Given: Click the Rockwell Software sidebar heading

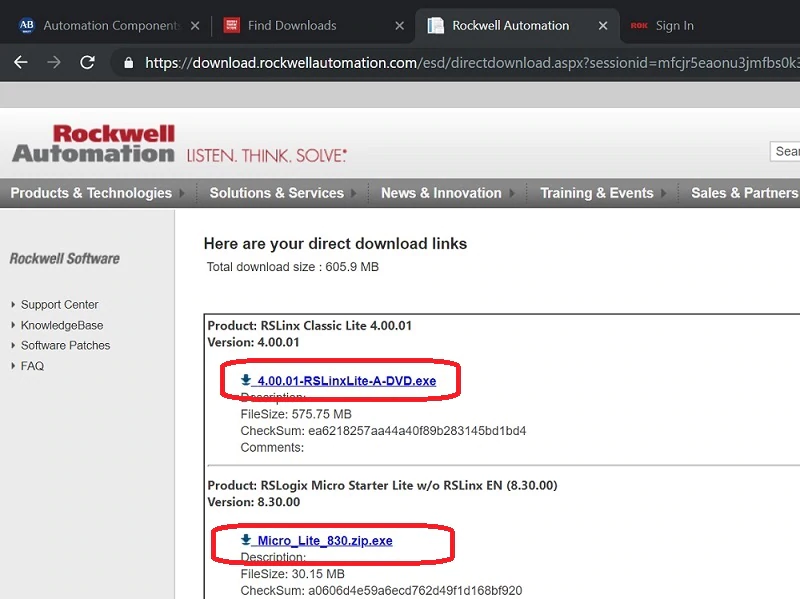Looking at the screenshot, I should 64,259.
